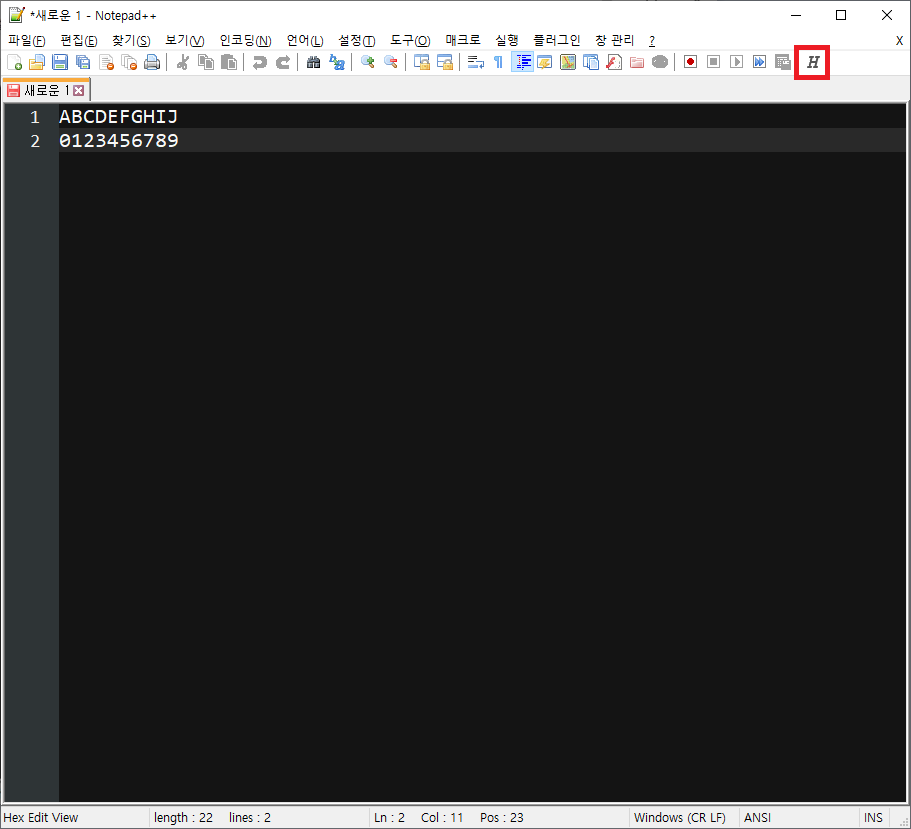This screenshot has height=829, width=911.
Task: Click the Paste toolbar icon
Action: pos(229,62)
